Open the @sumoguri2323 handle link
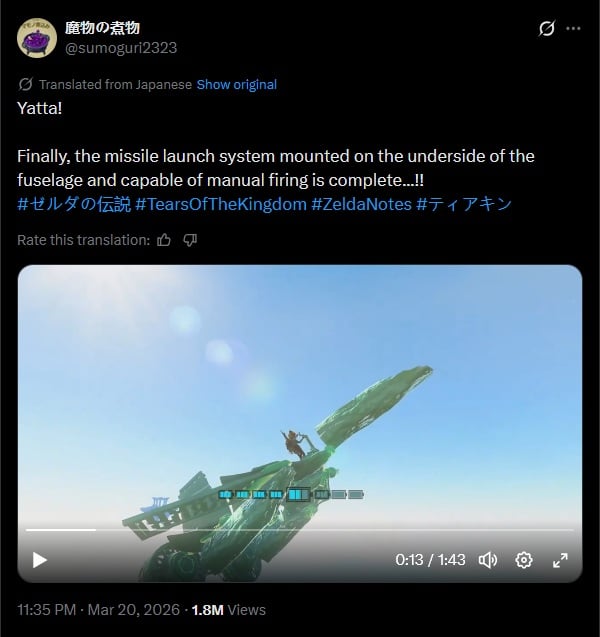The image size is (600, 637). pos(121,48)
